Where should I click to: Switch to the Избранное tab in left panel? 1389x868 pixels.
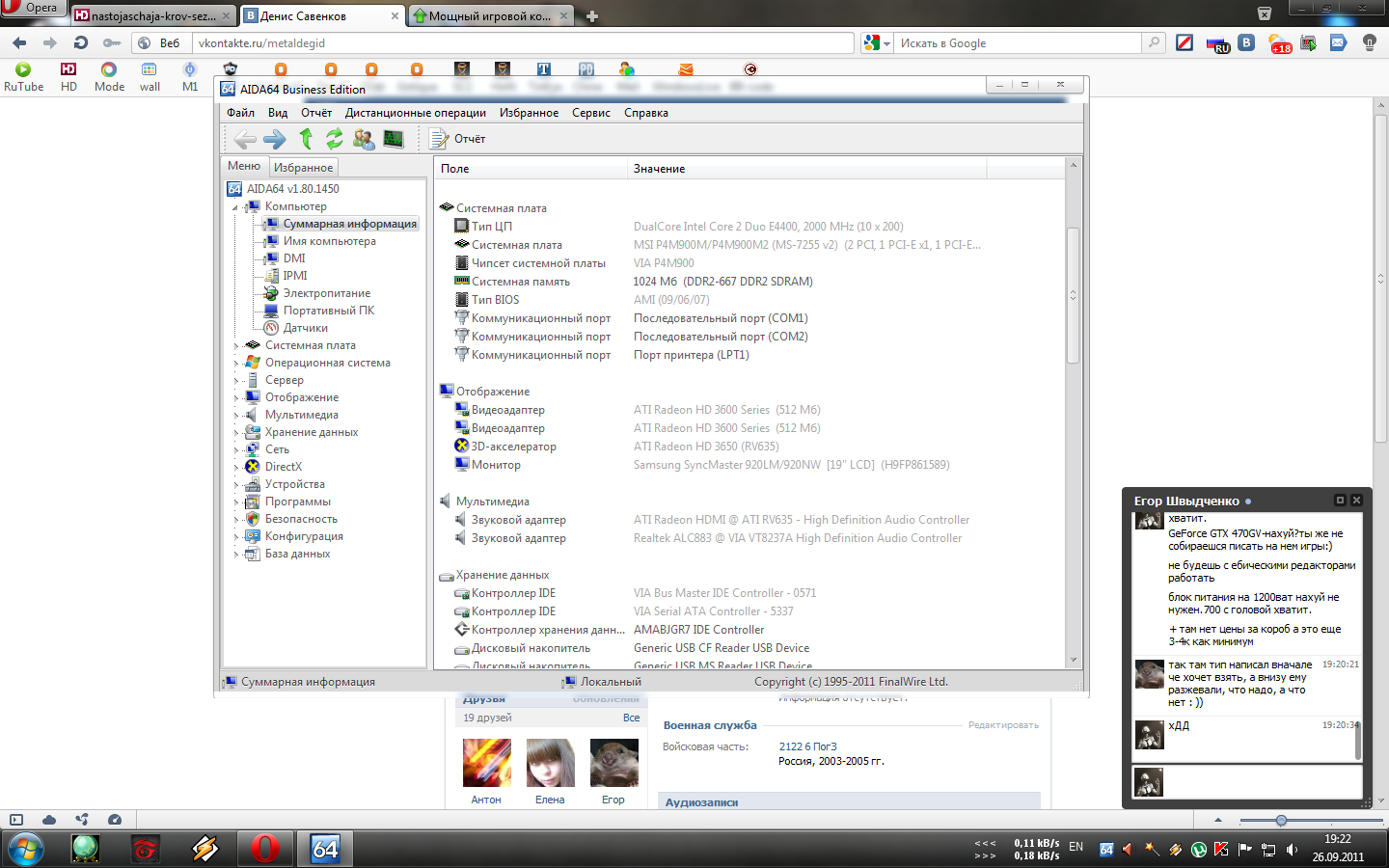pyautogui.click(x=303, y=167)
